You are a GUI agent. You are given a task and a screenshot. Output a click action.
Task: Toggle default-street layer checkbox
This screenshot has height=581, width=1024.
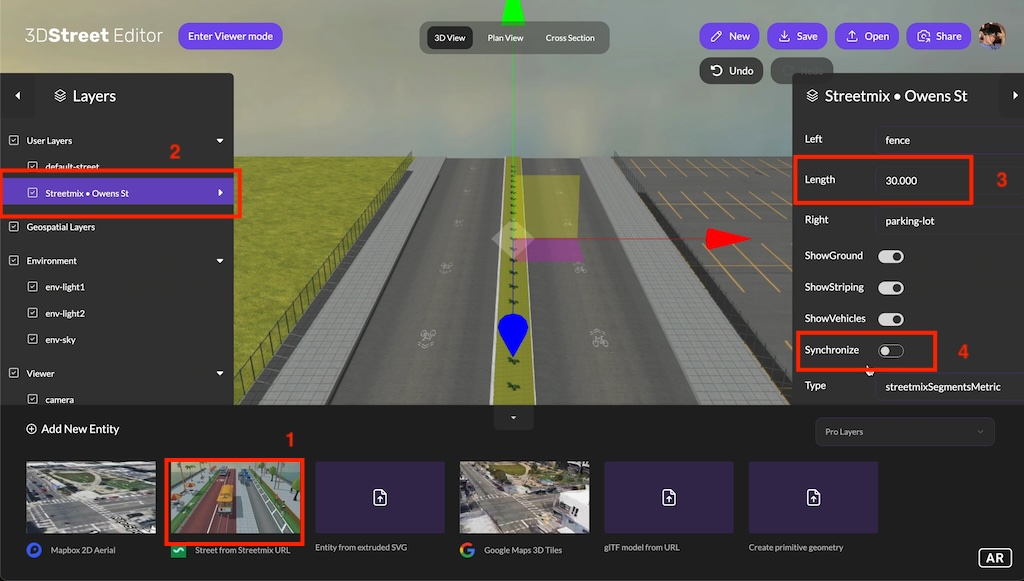point(32,166)
